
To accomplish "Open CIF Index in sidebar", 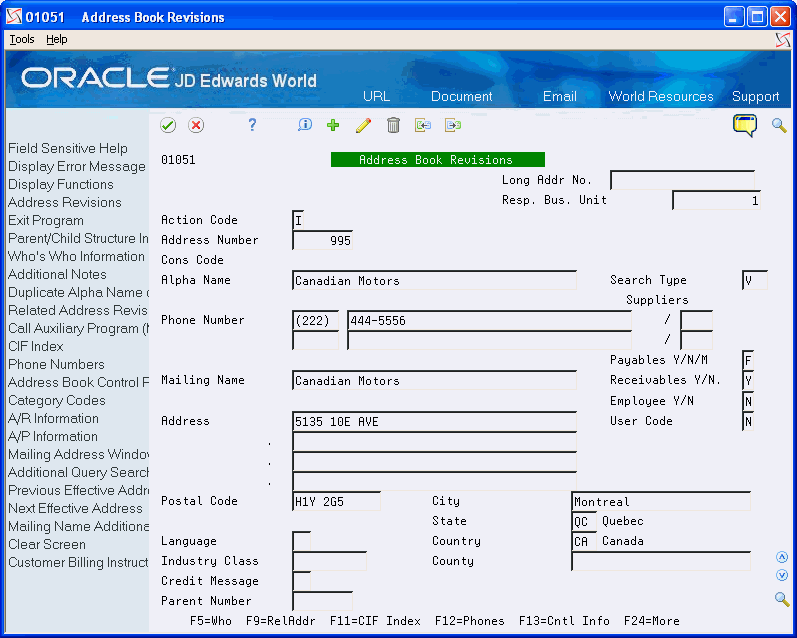I will (36, 346).
